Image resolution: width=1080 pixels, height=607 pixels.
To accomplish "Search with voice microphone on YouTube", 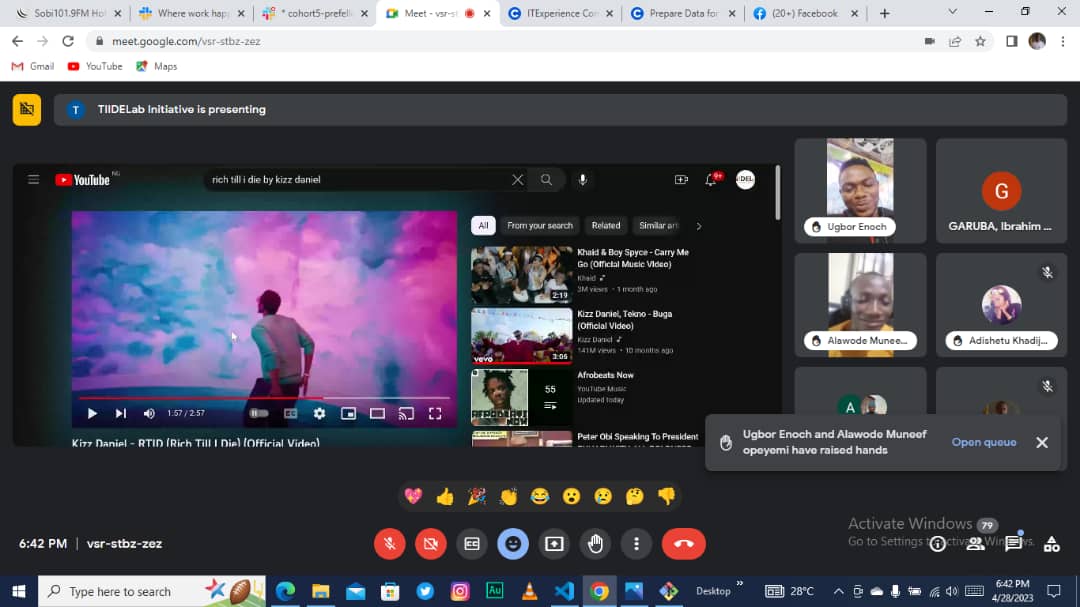I will tap(583, 180).
